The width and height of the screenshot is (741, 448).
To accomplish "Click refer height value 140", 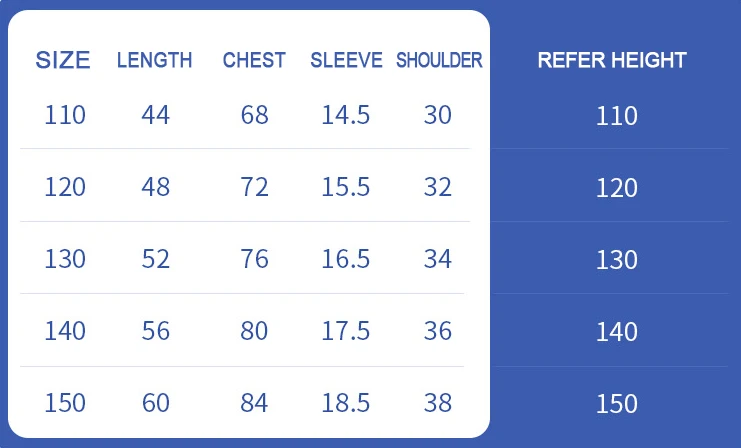I will click(616, 332).
